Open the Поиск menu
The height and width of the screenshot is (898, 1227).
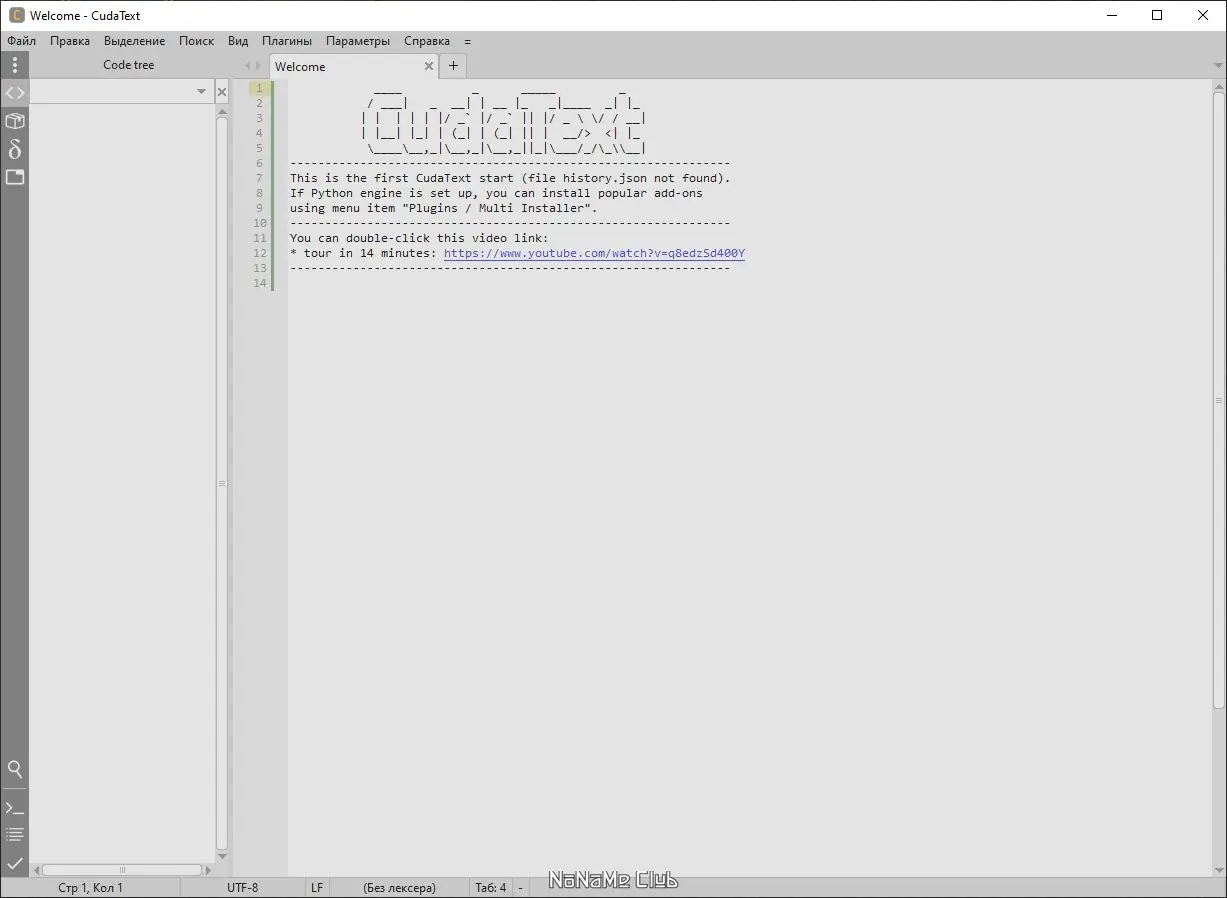[x=196, y=41]
